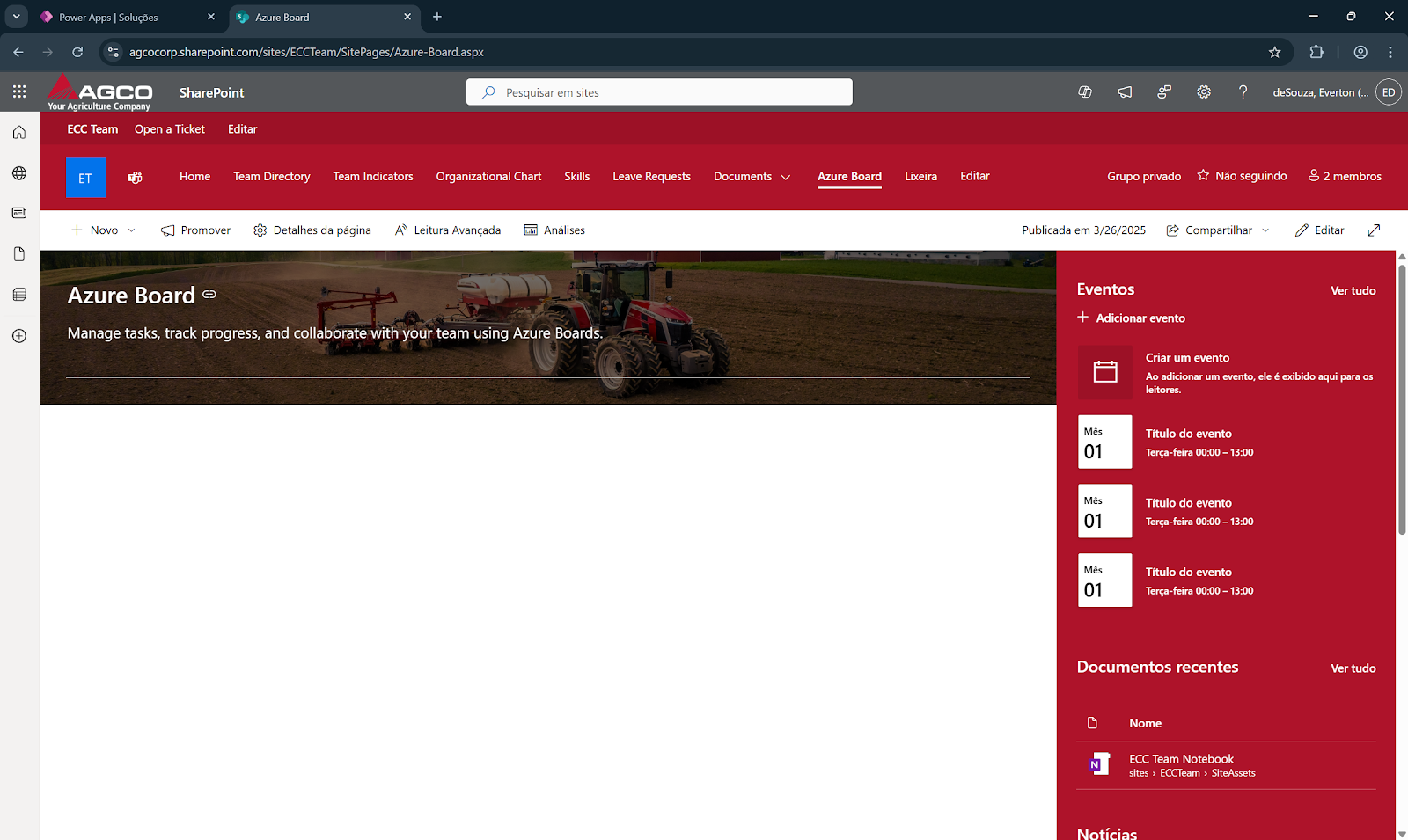Open Chrome three-dot menu

click(1390, 52)
